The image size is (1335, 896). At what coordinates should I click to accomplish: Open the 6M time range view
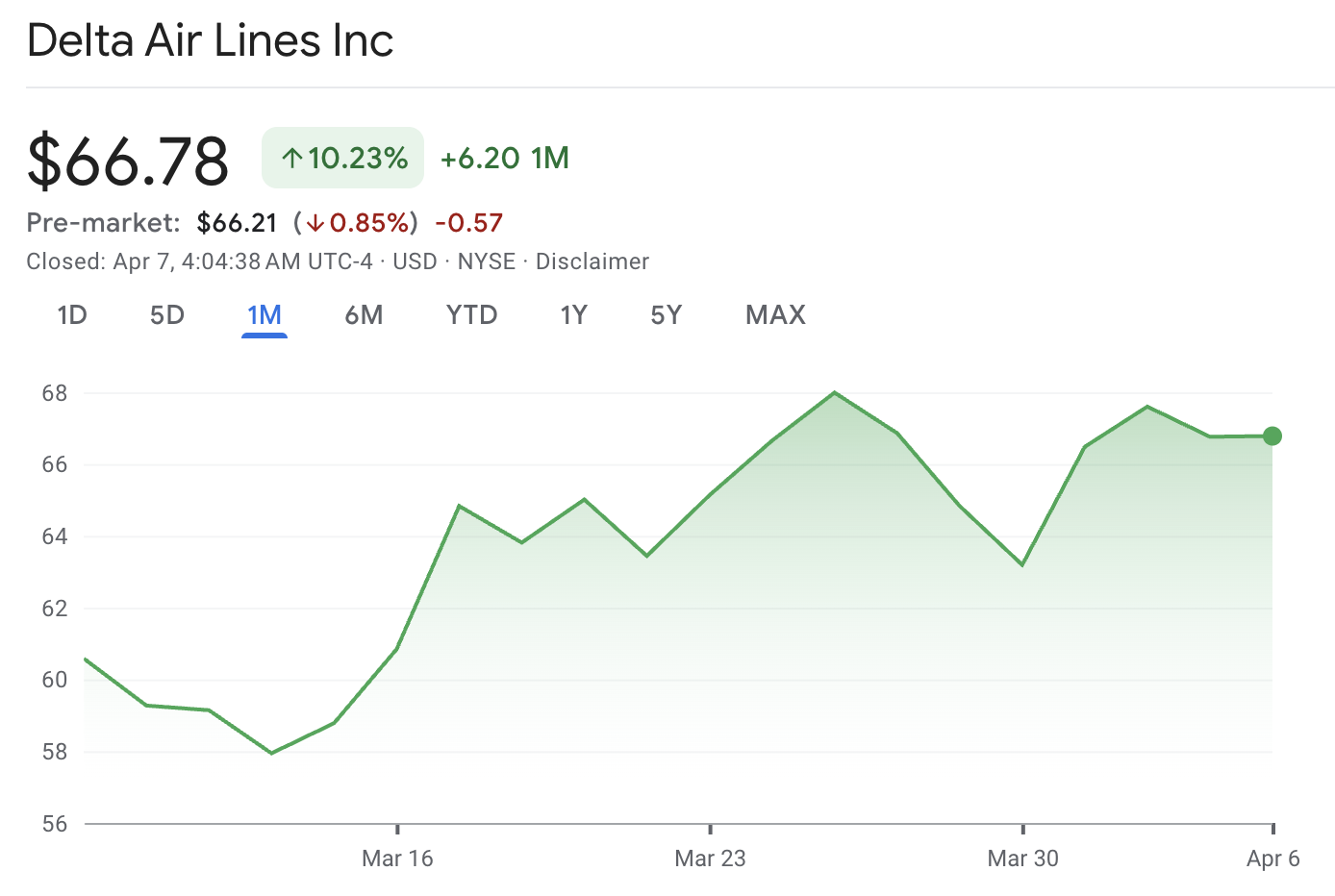[364, 315]
